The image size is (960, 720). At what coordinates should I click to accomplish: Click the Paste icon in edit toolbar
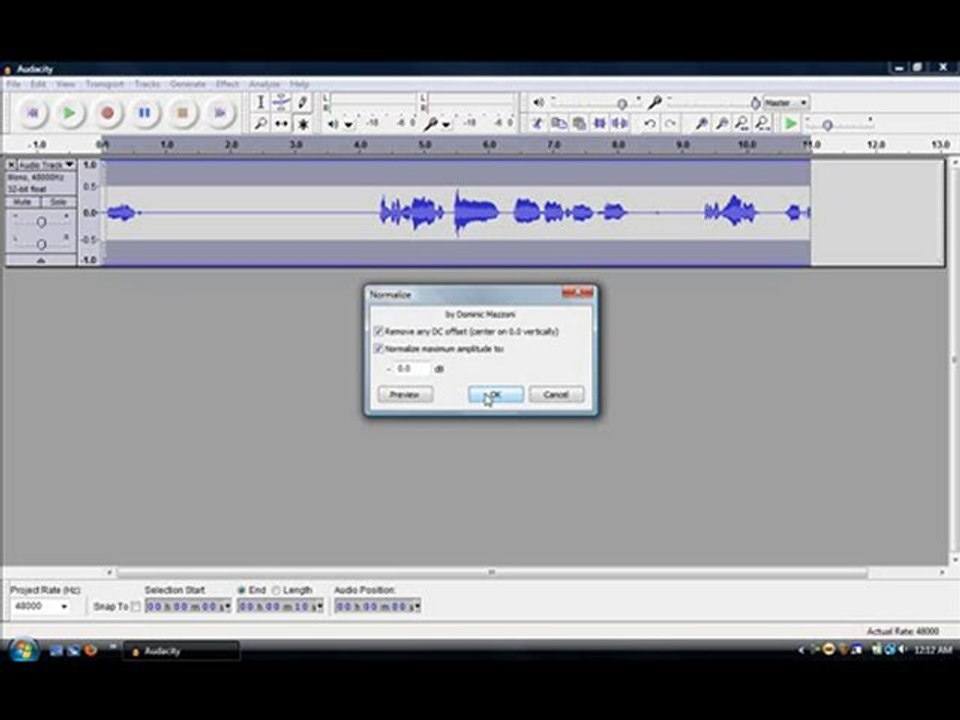pos(579,124)
